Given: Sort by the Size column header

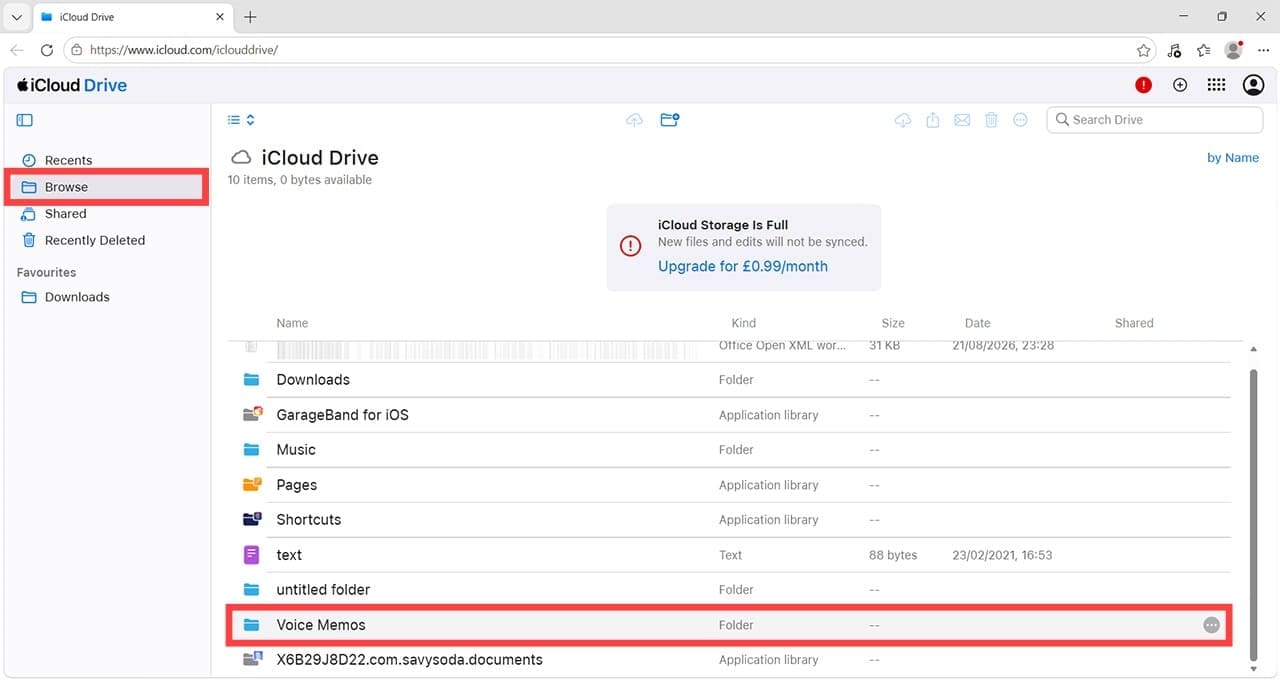Looking at the screenshot, I should tap(893, 323).
